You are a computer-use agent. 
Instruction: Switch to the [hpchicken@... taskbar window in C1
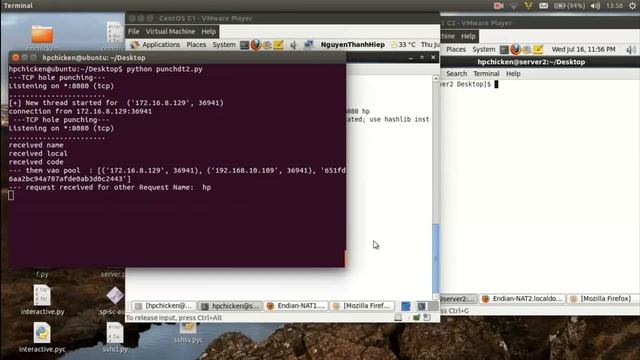(x=164, y=306)
